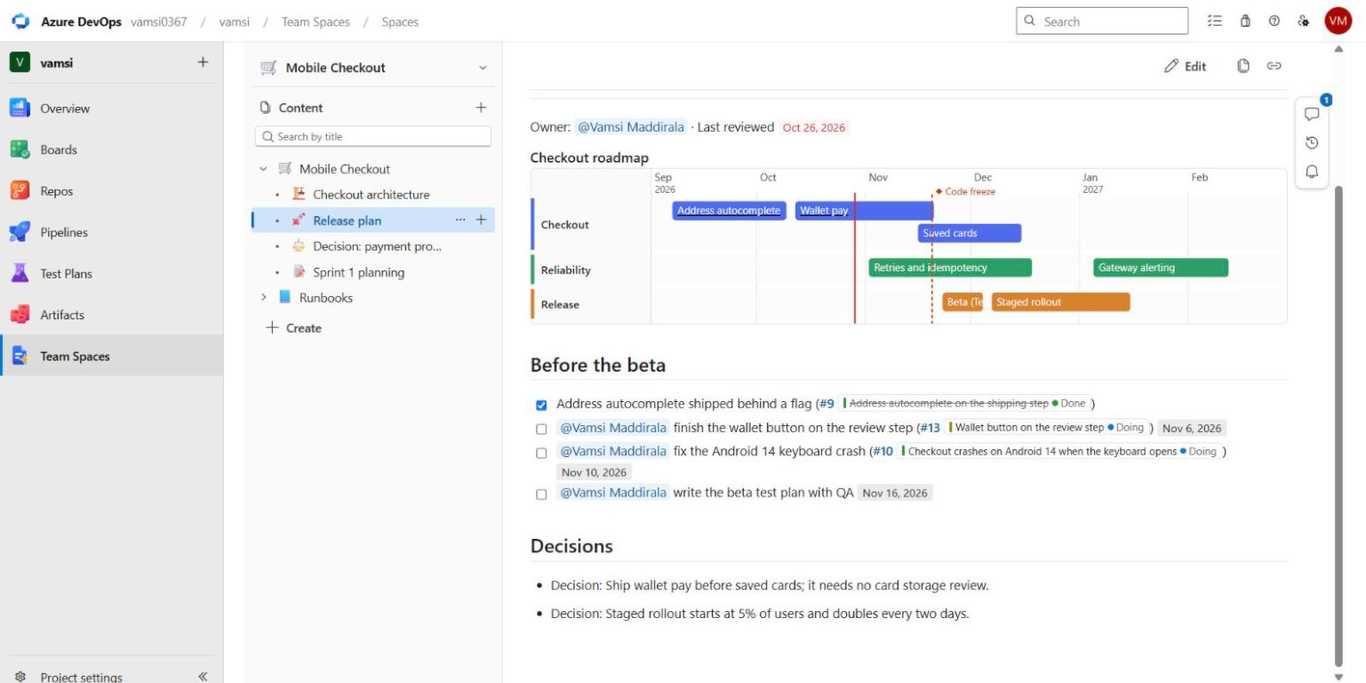Add a subpage with plus on Release plan
This screenshot has height=683, width=1366.
[x=481, y=220]
